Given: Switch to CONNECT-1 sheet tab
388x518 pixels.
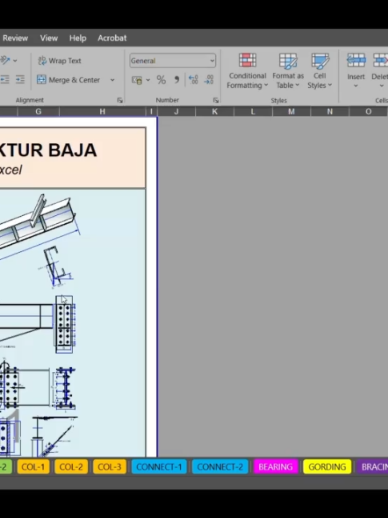Looking at the screenshot, I should 159,467.
